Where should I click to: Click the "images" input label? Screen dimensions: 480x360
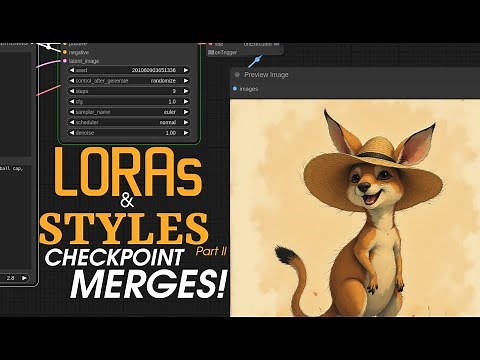(x=249, y=89)
